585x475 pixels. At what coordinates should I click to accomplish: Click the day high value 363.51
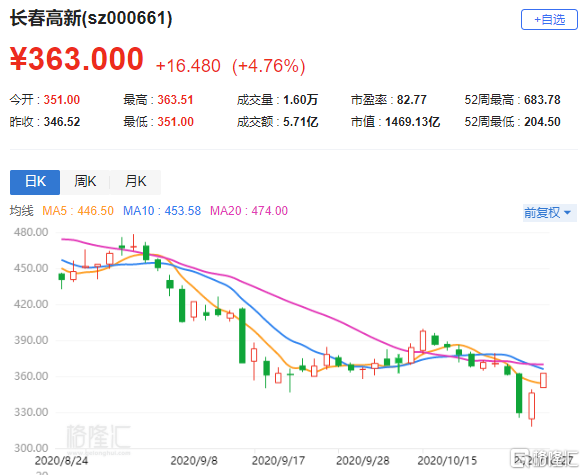click(x=175, y=100)
